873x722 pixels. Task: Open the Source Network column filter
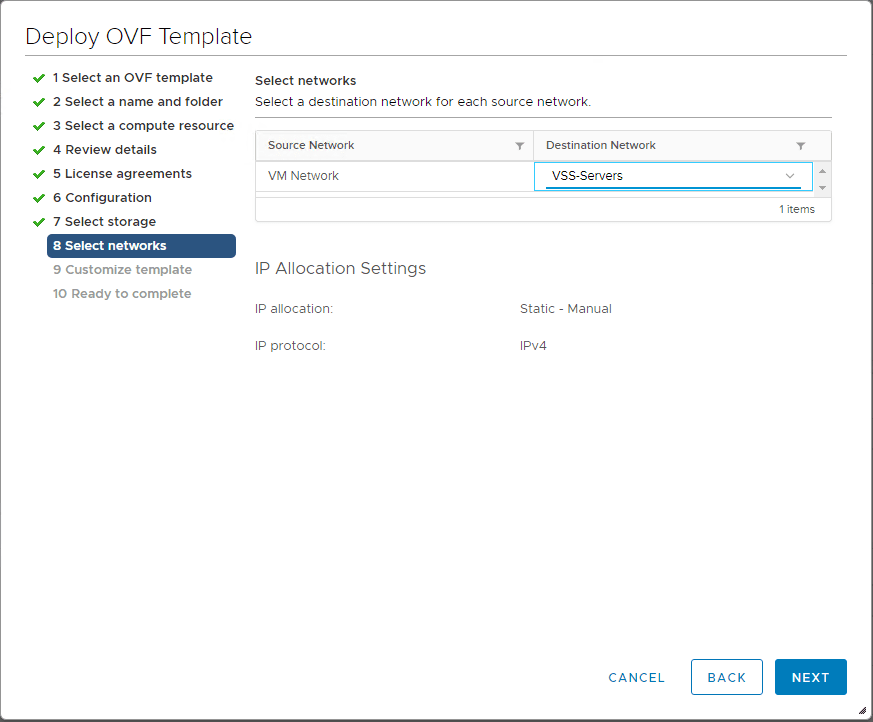pos(521,145)
